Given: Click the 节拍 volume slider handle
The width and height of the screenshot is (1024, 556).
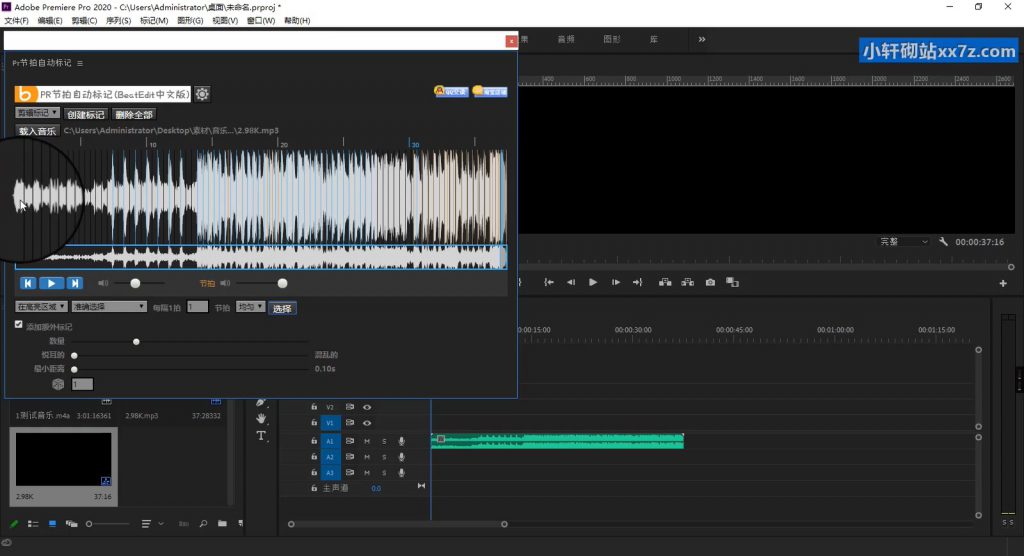Looking at the screenshot, I should pyautogui.click(x=282, y=284).
